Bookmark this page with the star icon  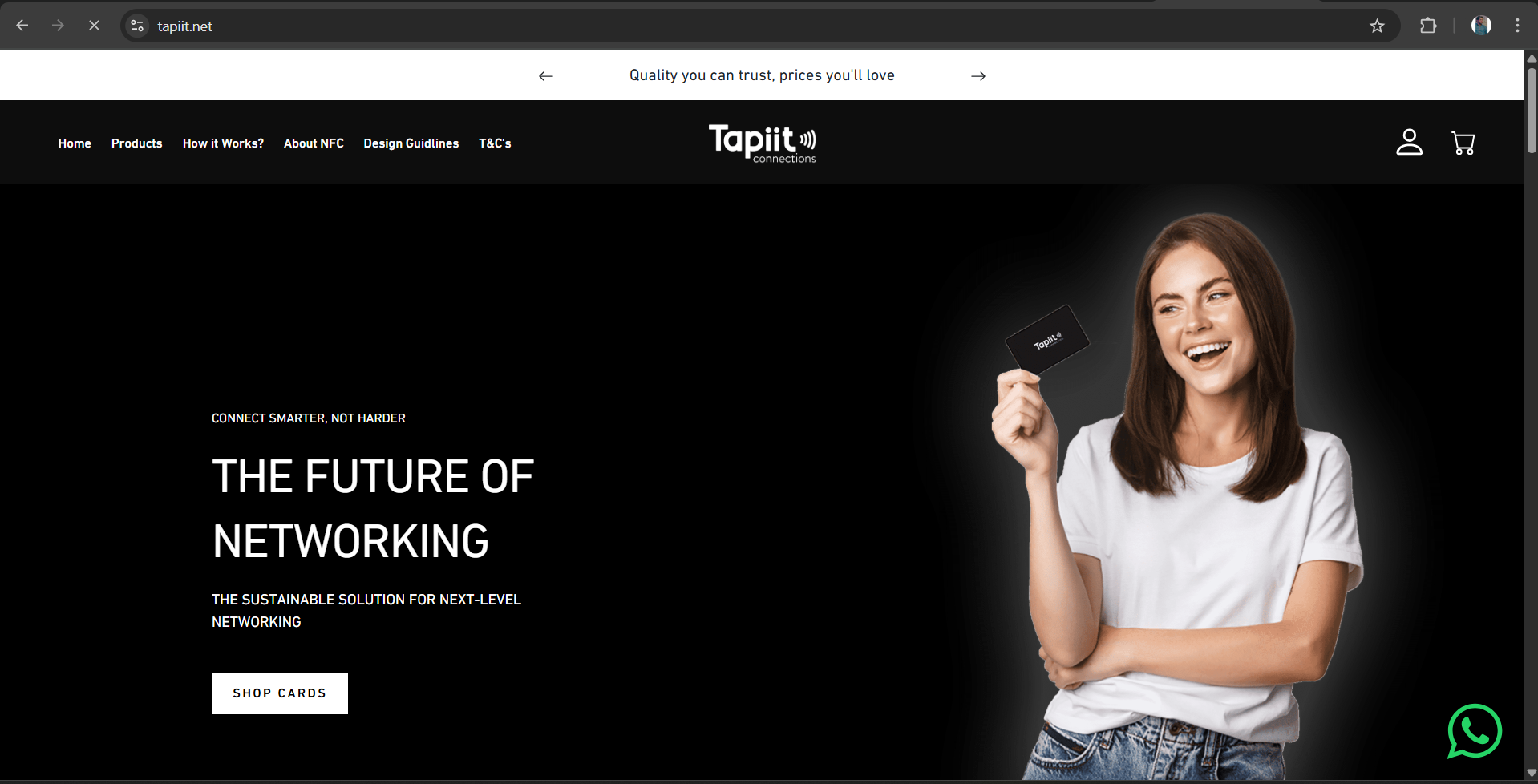pos(1377,26)
